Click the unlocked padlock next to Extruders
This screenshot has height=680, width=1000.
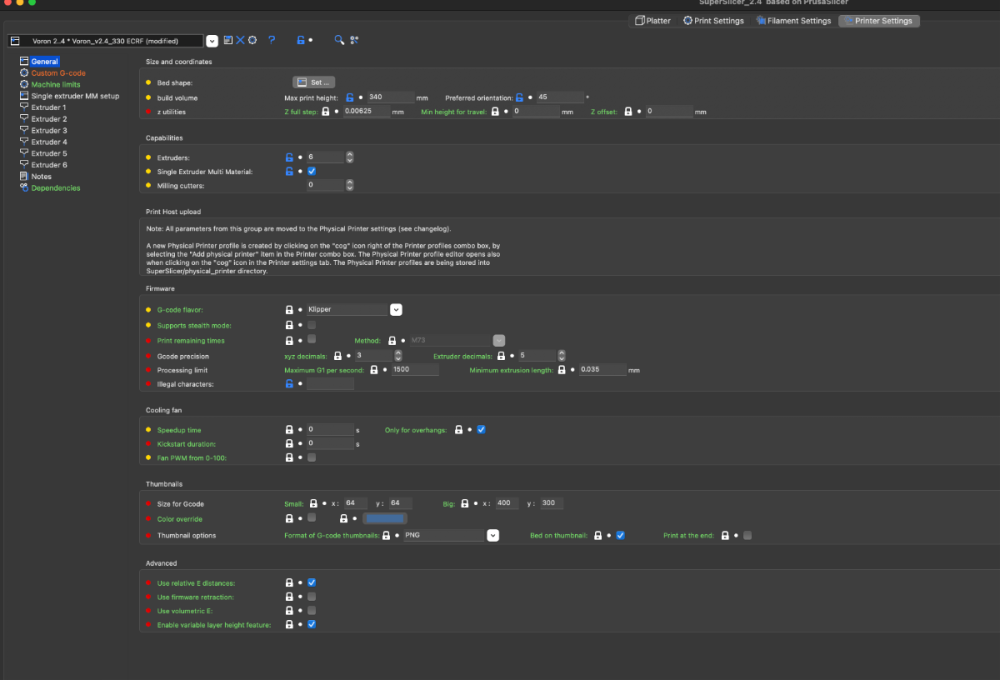pos(289,157)
